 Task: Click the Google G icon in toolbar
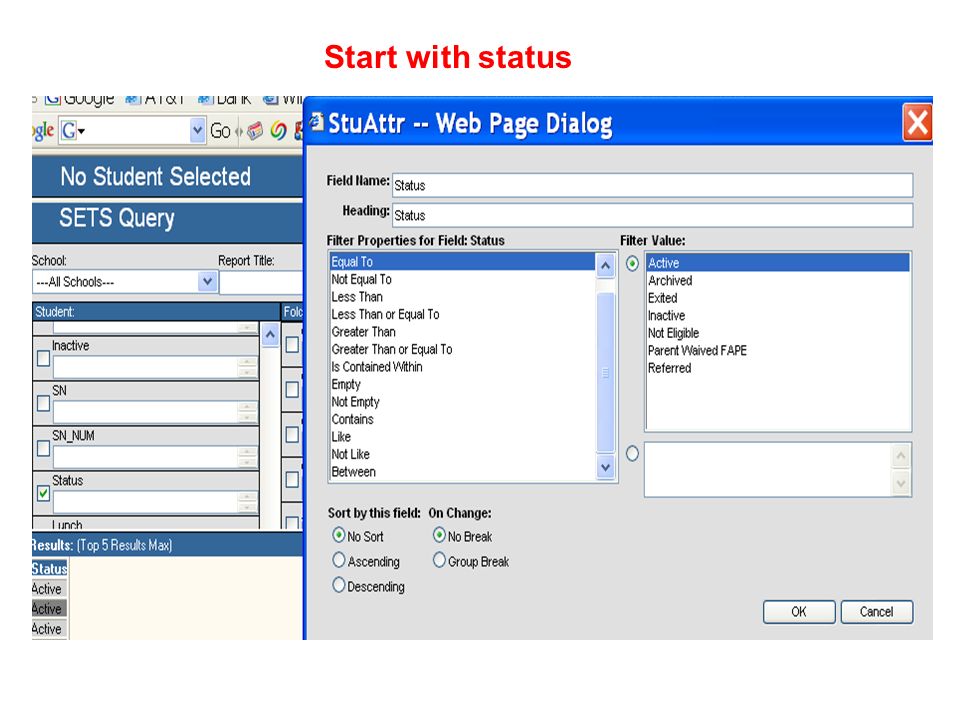tap(69, 130)
